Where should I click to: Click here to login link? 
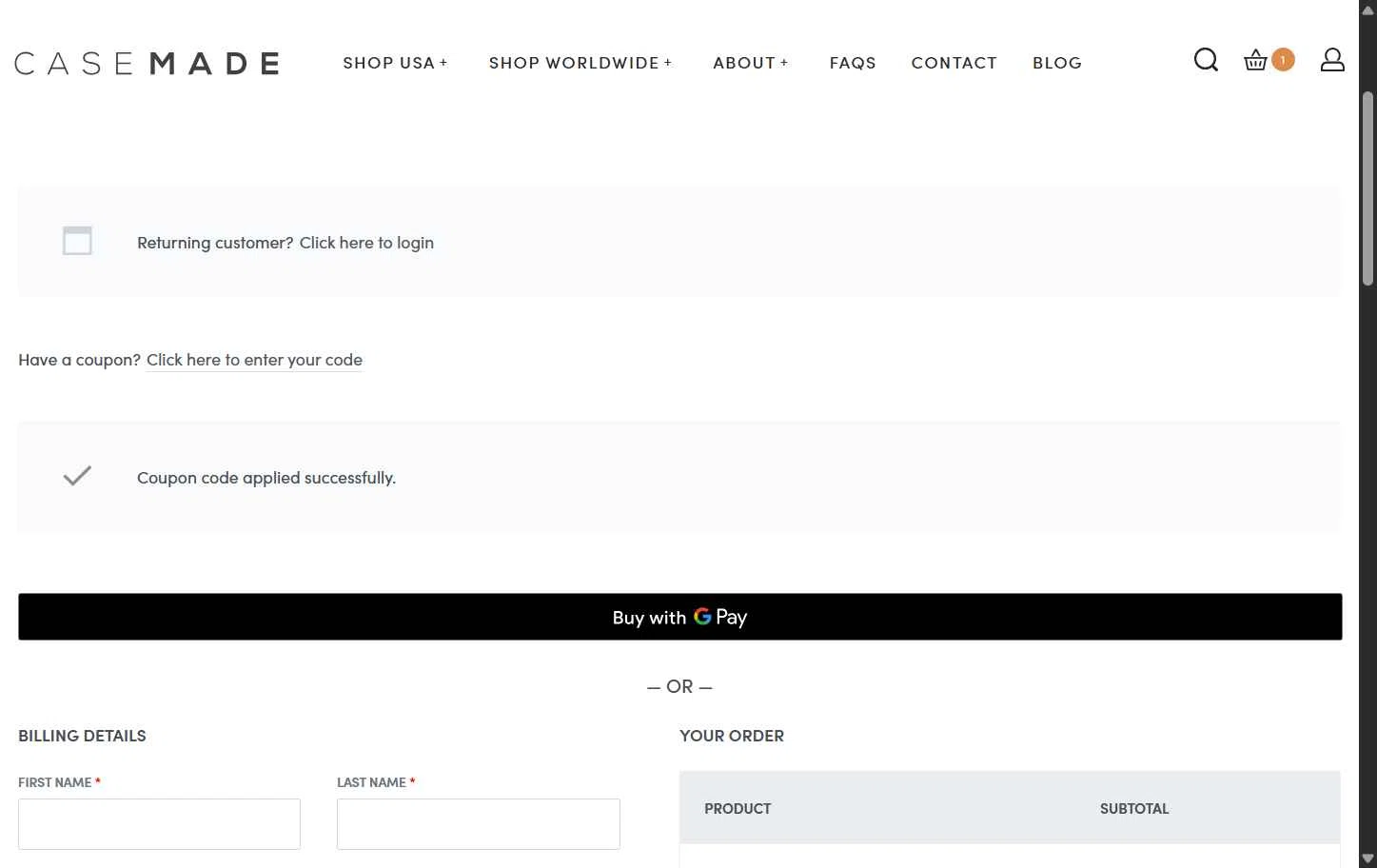pyautogui.click(x=366, y=243)
